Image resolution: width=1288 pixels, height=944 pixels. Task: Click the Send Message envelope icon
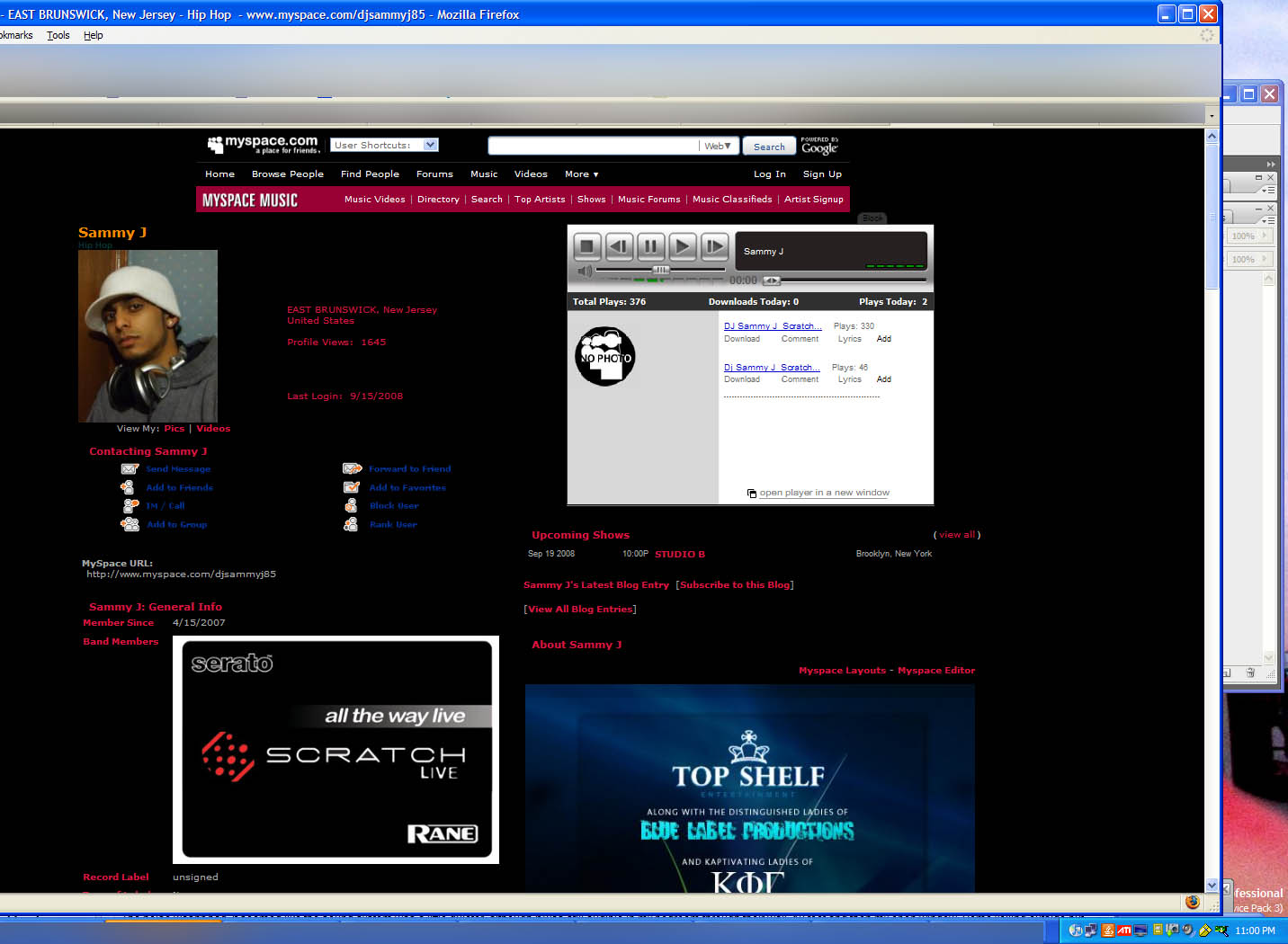tap(130, 468)
